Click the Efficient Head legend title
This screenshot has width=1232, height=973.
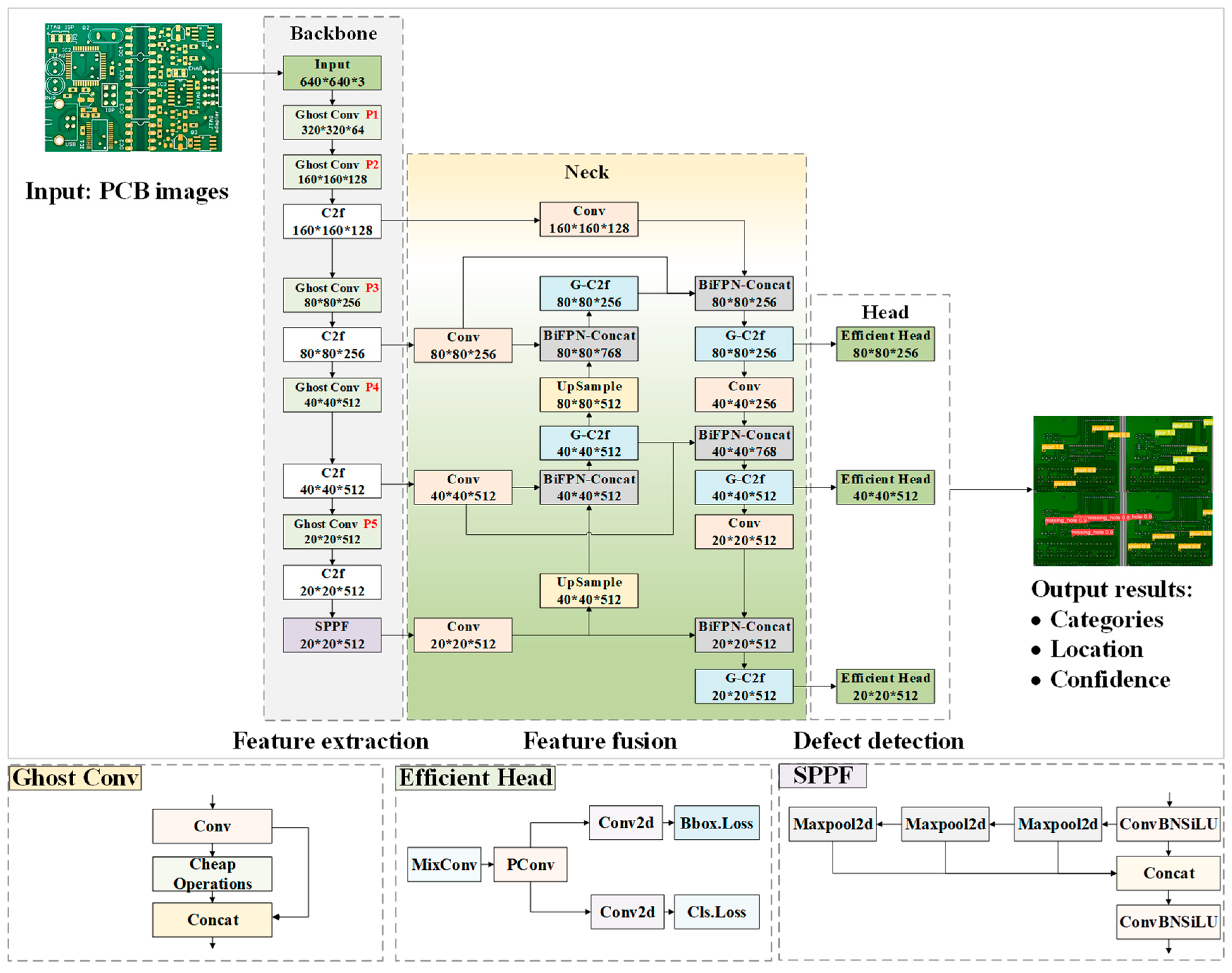pos(476,778)
